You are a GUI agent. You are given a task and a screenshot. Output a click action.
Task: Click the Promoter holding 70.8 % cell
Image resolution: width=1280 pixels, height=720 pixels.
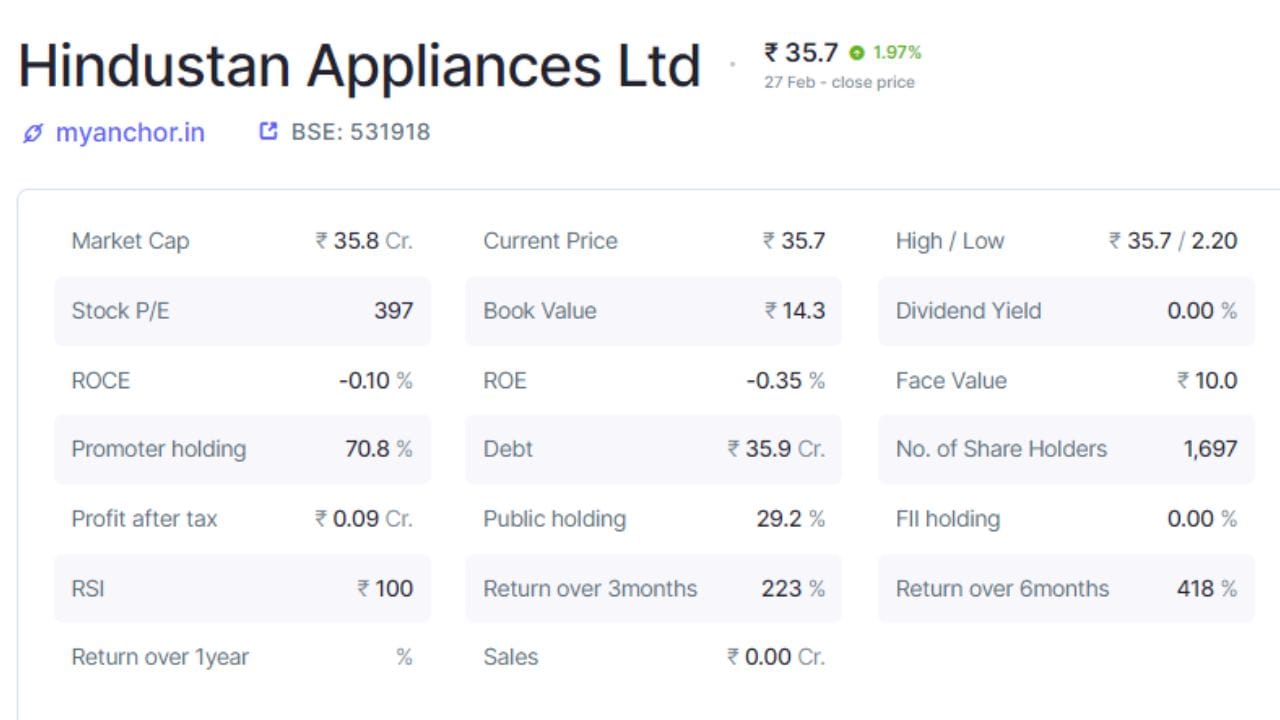(x=243, y=449)
